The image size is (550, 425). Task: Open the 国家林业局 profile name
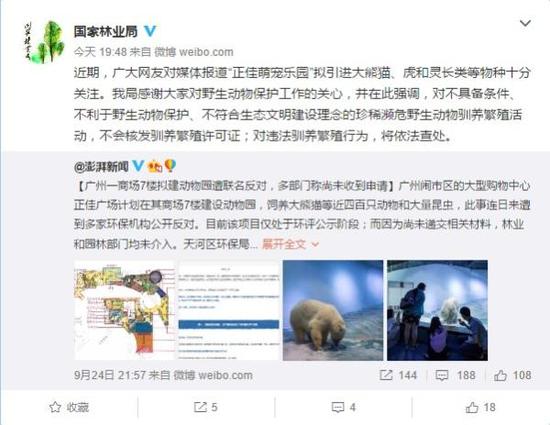click(106, 32)
